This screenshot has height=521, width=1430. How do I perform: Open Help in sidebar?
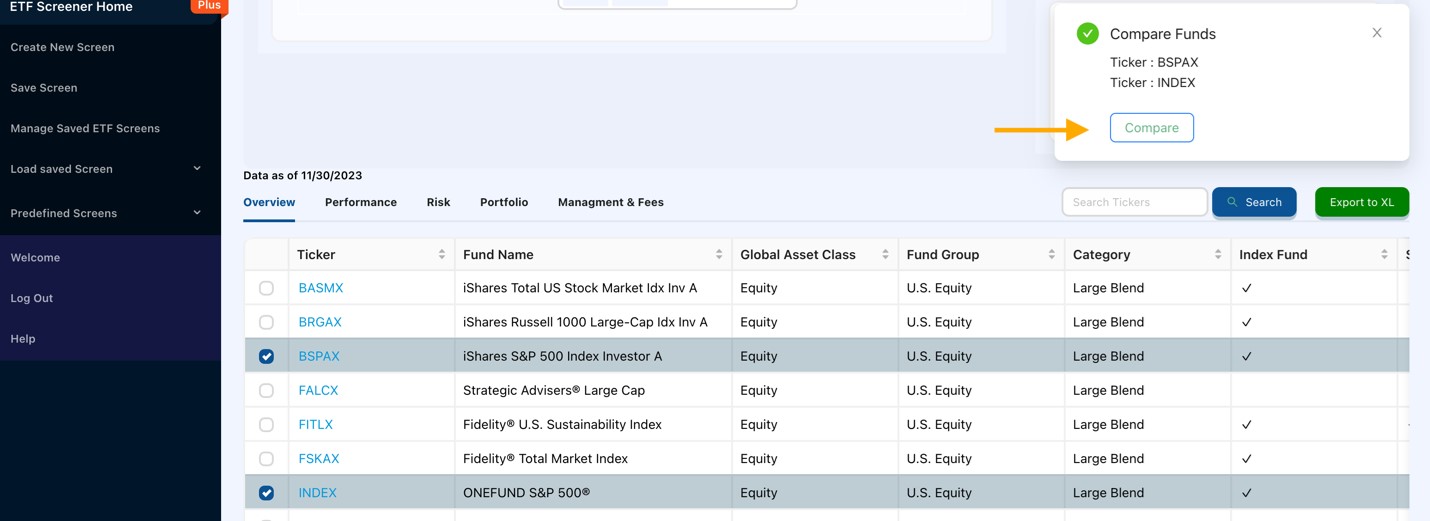[23, 339]
